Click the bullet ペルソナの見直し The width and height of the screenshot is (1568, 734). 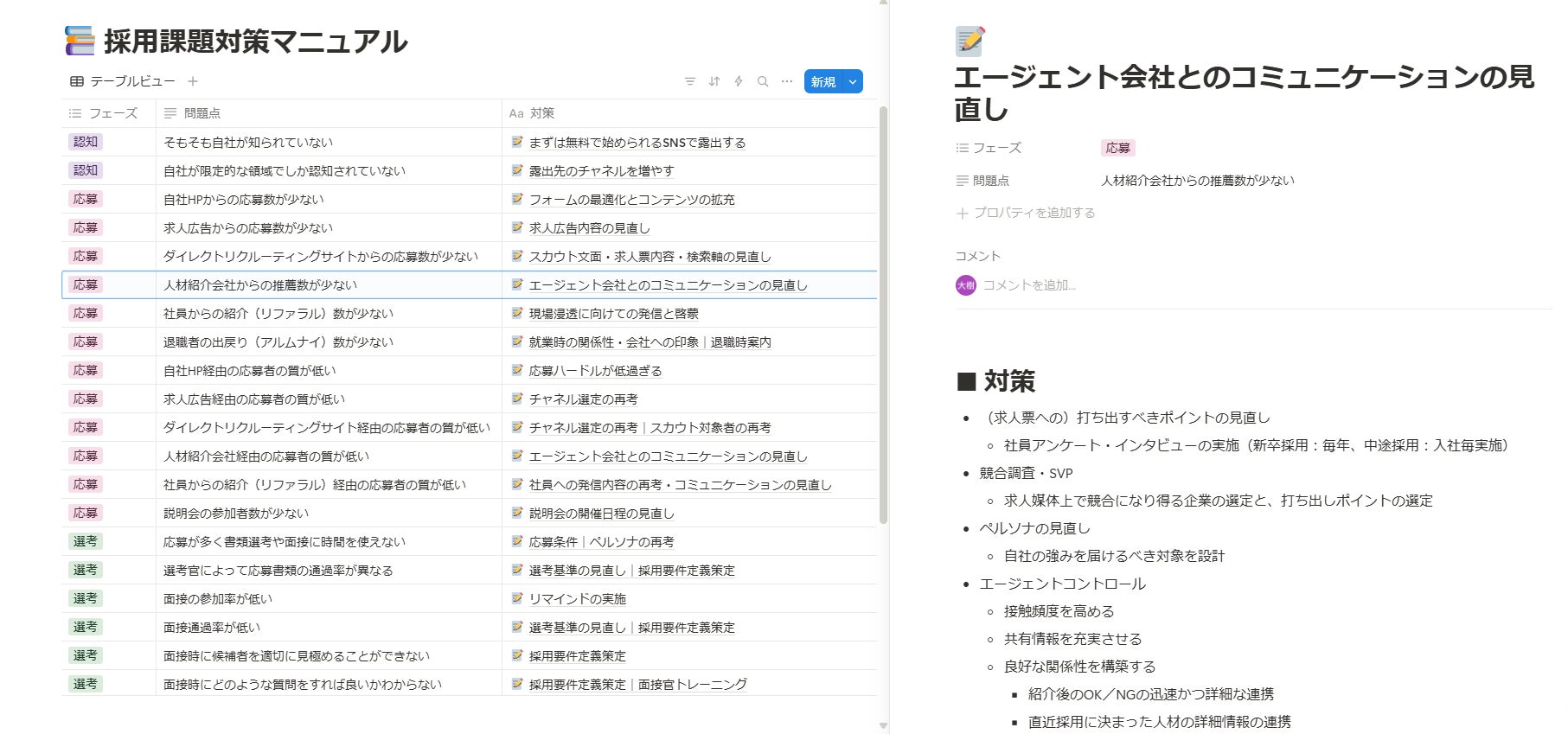1034,528
